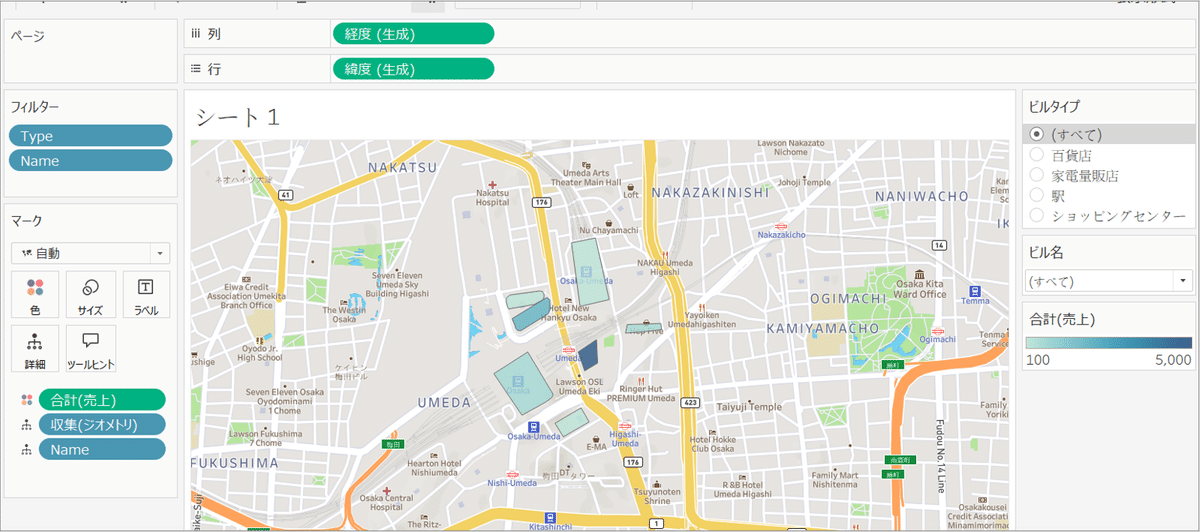
Task: Click the rows (行) shelf icon
Action: (x=195, y=68)
